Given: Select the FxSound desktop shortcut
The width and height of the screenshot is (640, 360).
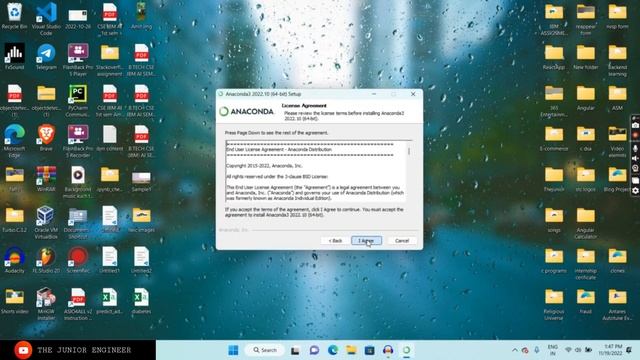Looking at the screenshot, I should [x=14, y=57].
